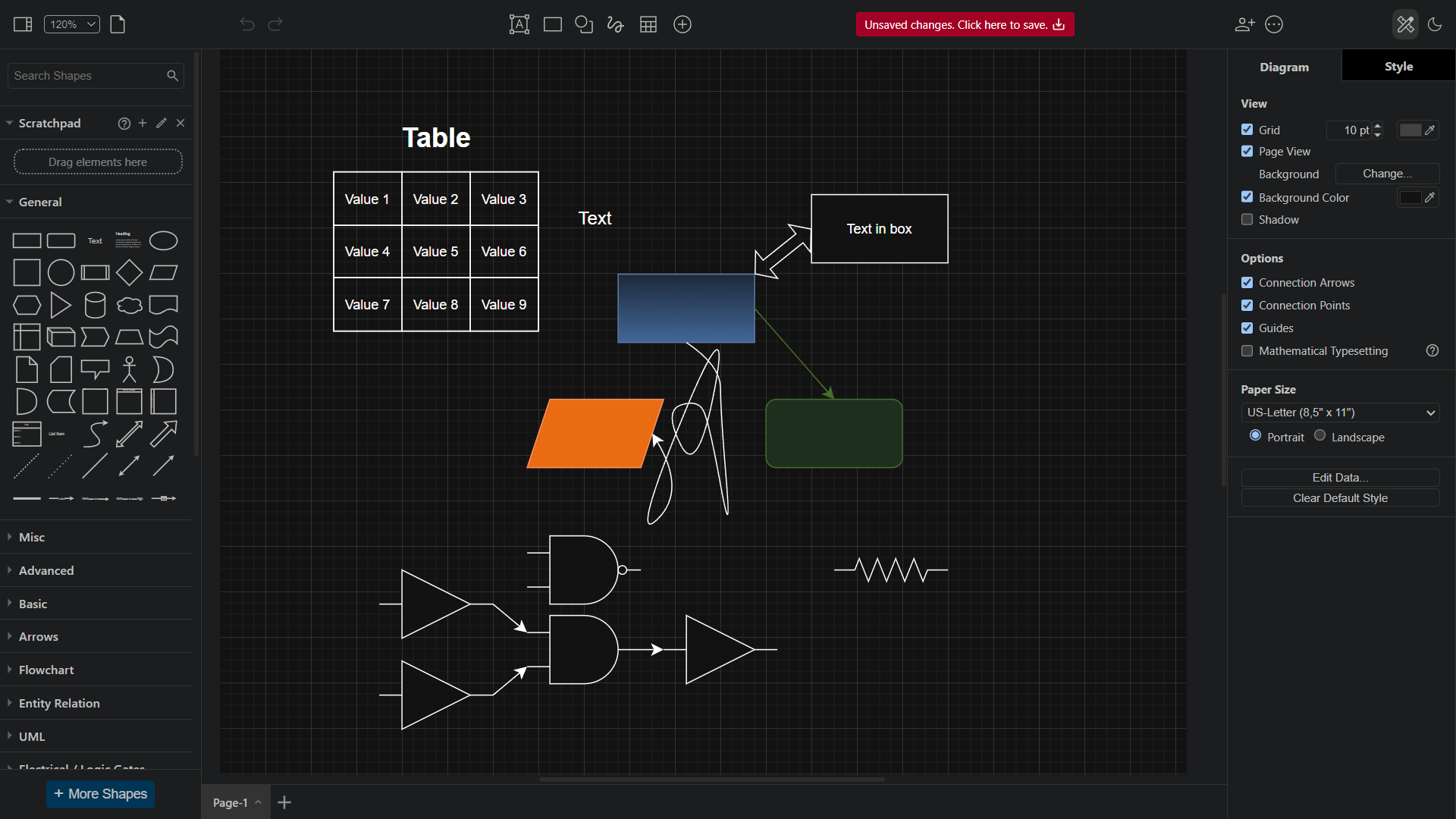Click the Unsaved changes save banner
Image resolution: width=1456 pixels, height=819 pixels.
click(x=965, y=24)
